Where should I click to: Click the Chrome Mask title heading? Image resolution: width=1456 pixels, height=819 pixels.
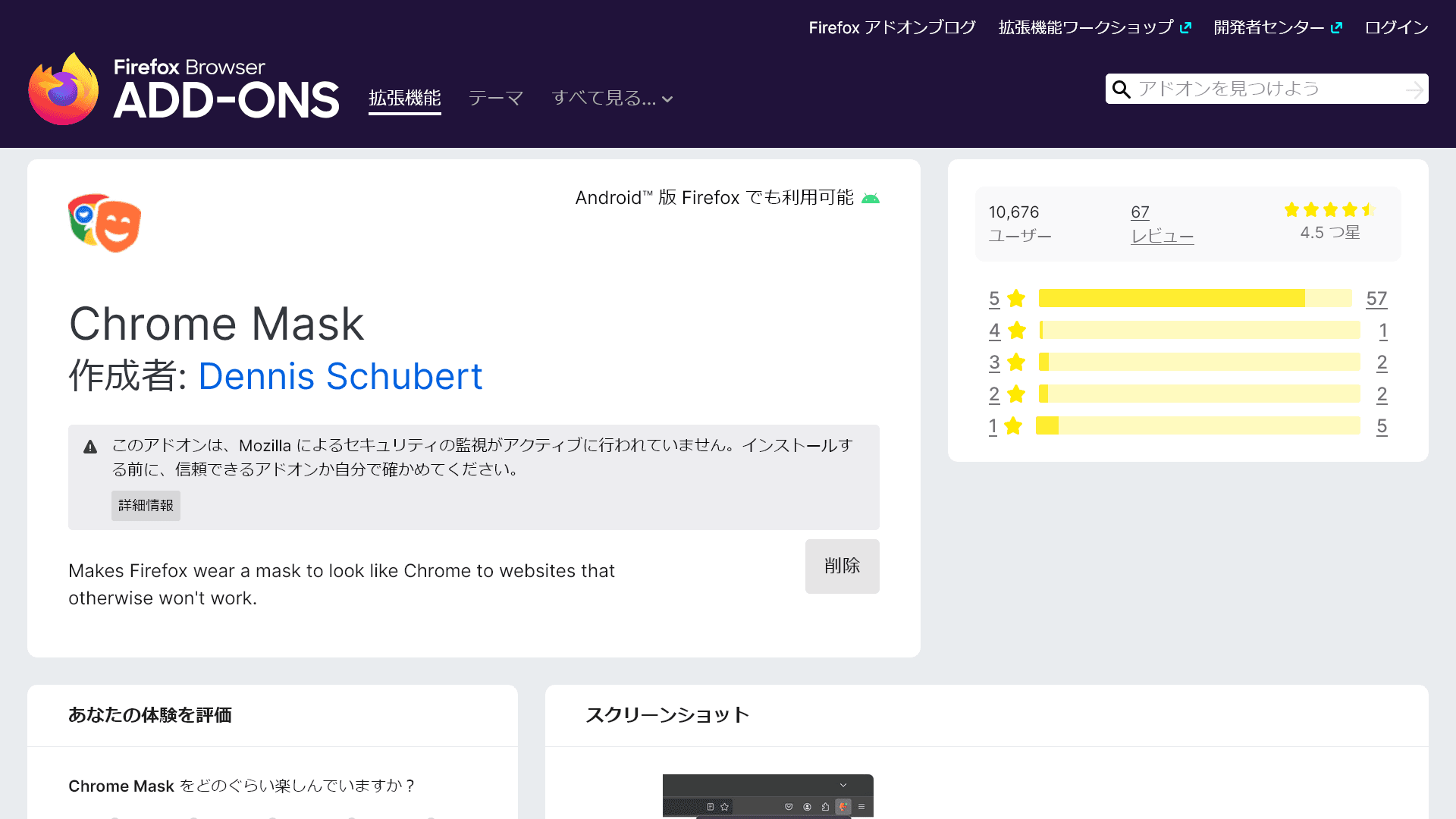217,324
